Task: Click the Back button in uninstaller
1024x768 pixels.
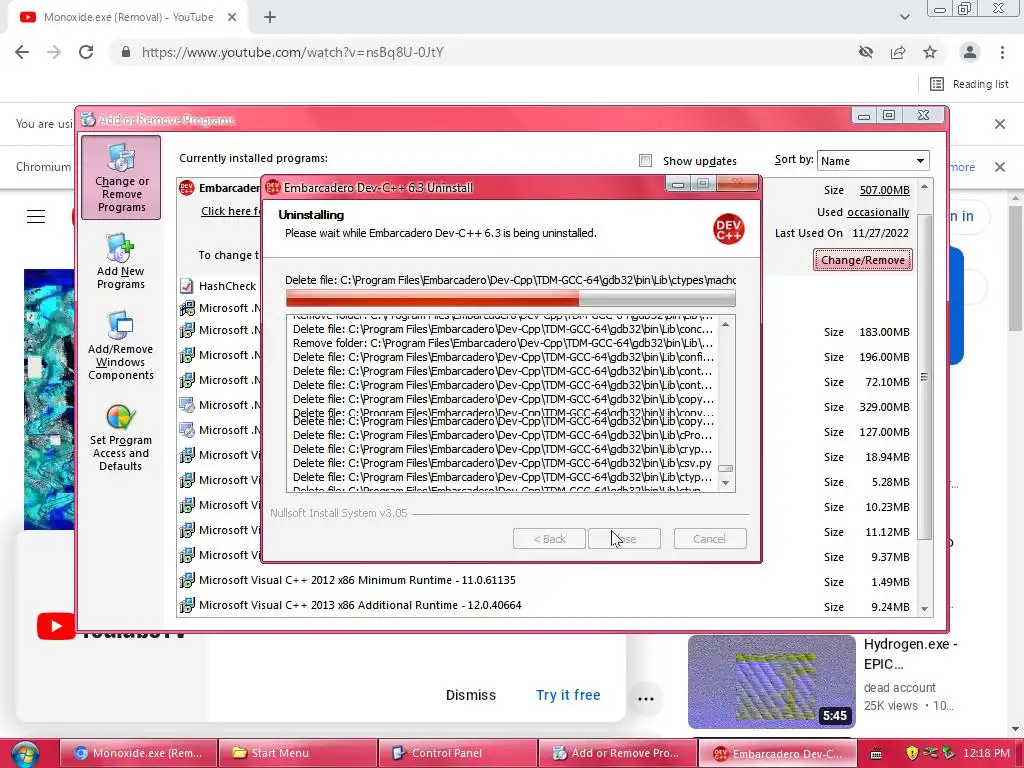Action: click(549, 539)
